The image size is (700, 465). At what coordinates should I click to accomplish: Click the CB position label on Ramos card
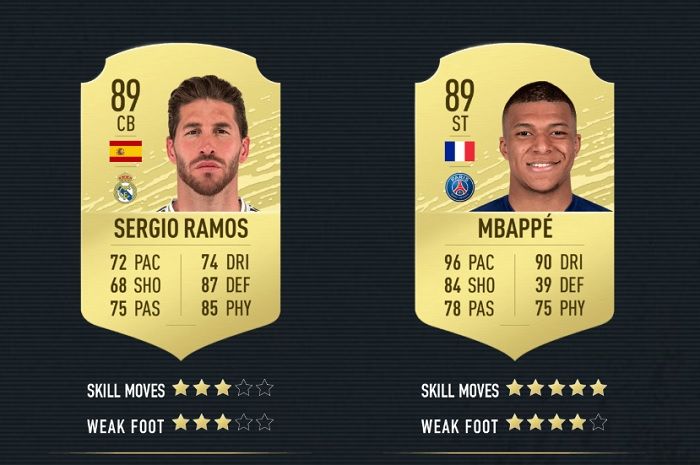pos(126,124)
